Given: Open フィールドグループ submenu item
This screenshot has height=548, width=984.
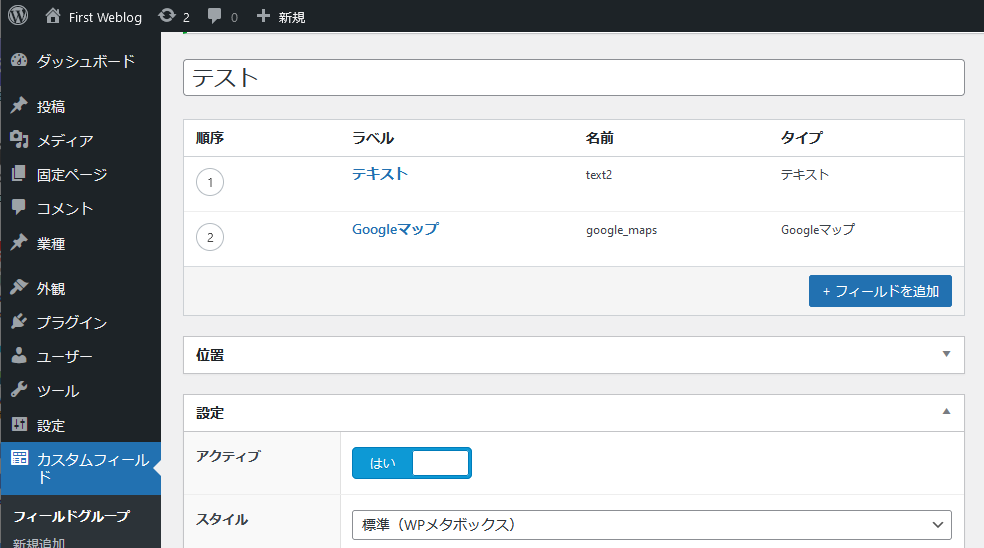Looking at the screenshot, I should point(72,516).
